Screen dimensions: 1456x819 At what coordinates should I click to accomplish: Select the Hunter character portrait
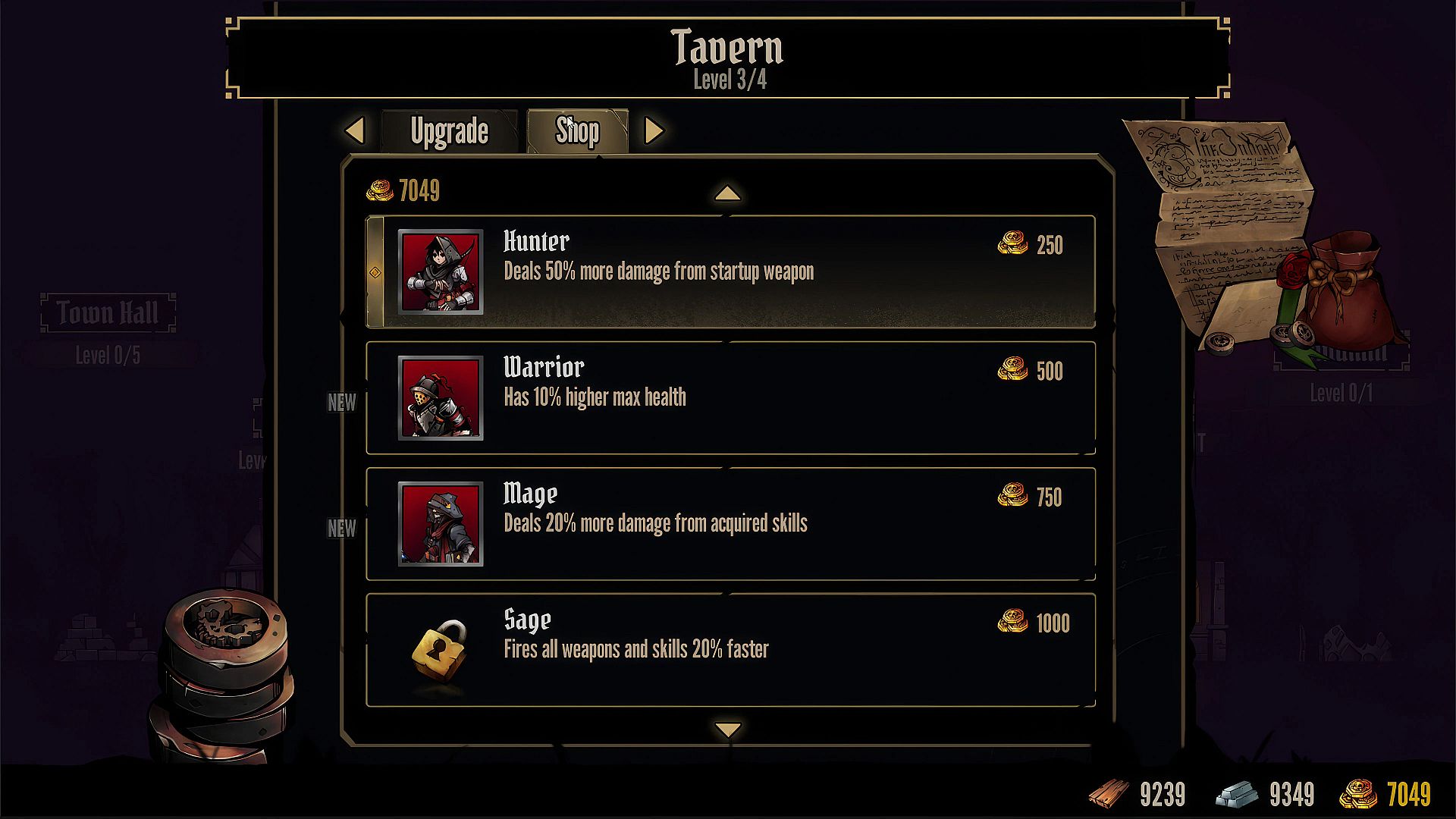pyautogui.click(x=441, y=271)
